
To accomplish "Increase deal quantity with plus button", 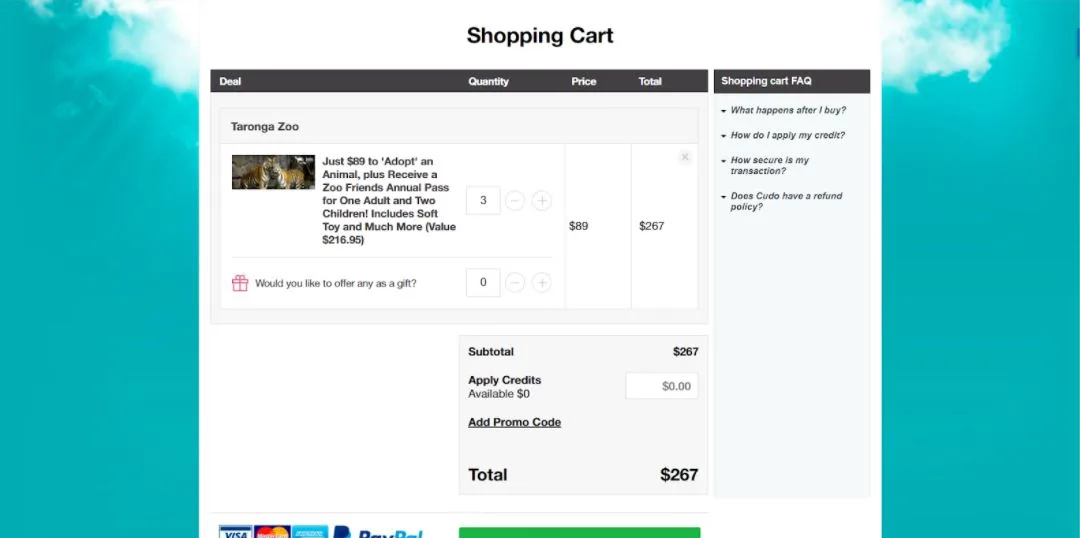I will pos(541,201).
